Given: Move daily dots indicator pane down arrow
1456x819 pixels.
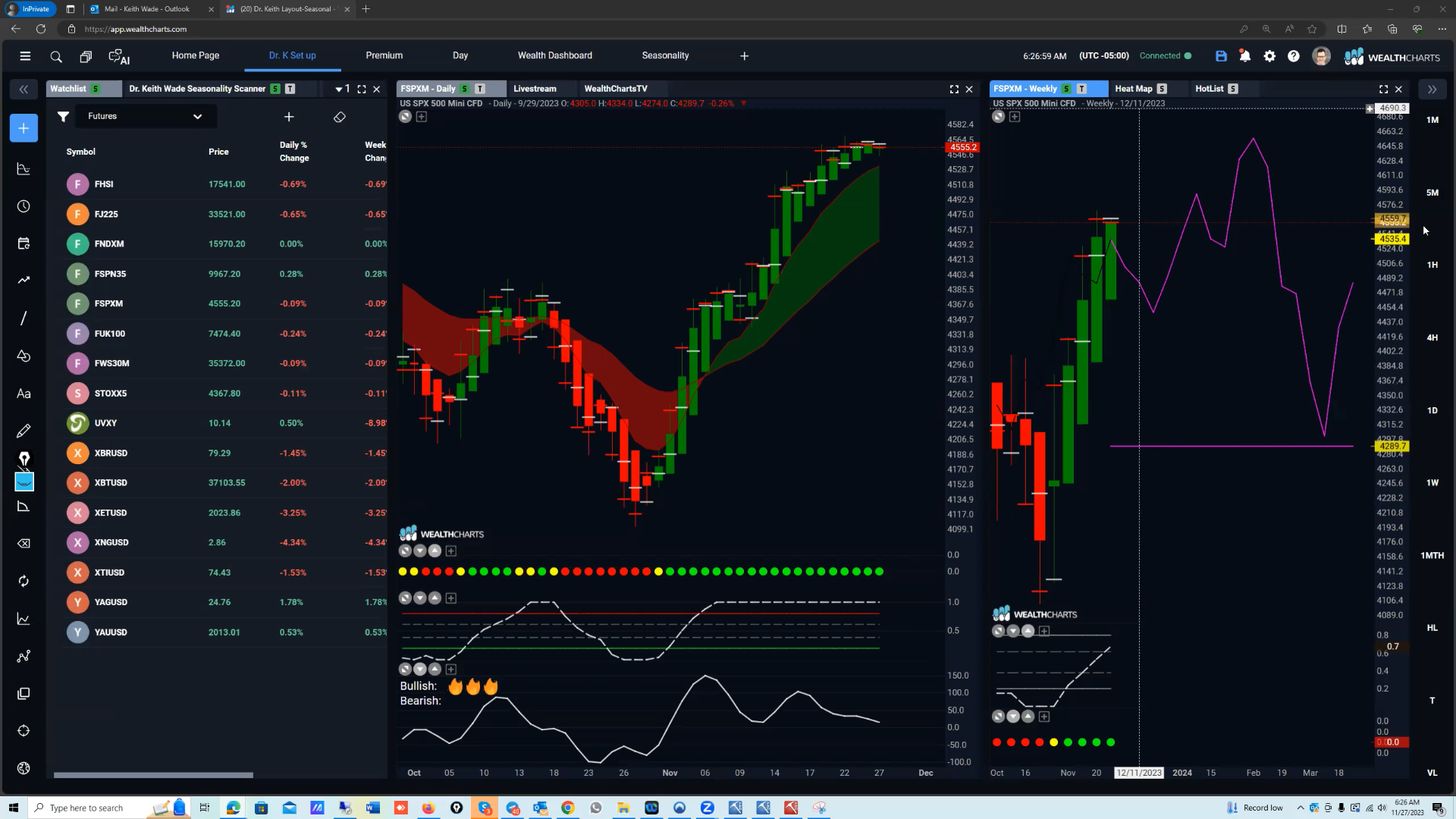Looking at the screenshot, I should (x=420, y=551).
